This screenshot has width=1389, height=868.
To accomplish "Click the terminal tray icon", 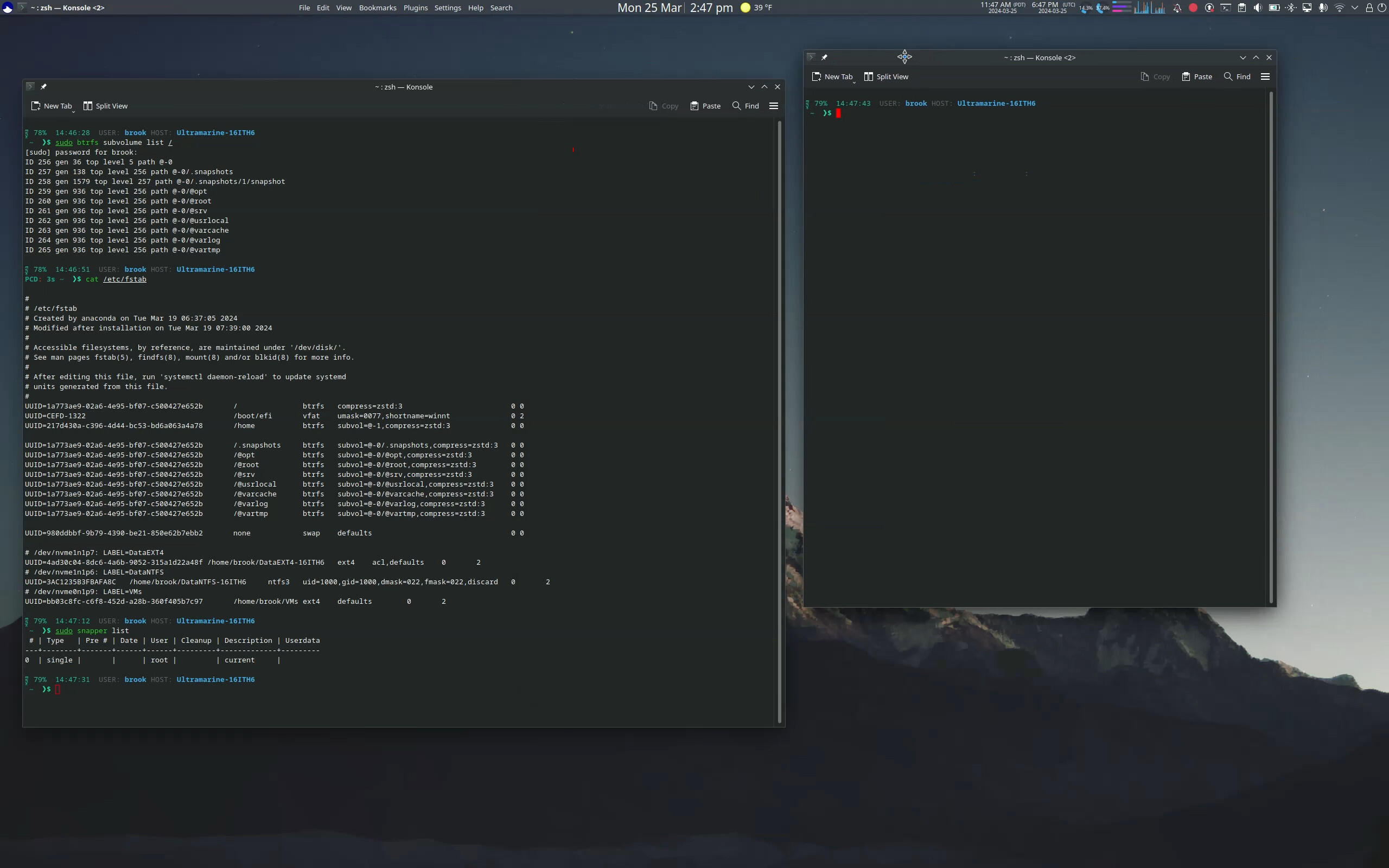I will coord(1226,8).
